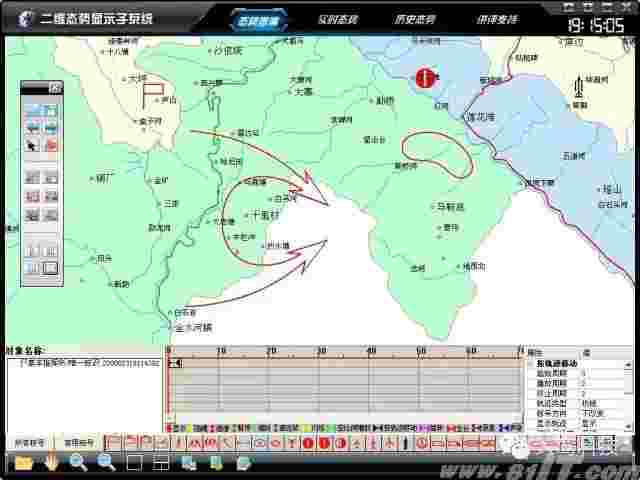Click the red flag symbol near 大坪
Viewport: 640px width, 480px height.
tap(152, 94)
